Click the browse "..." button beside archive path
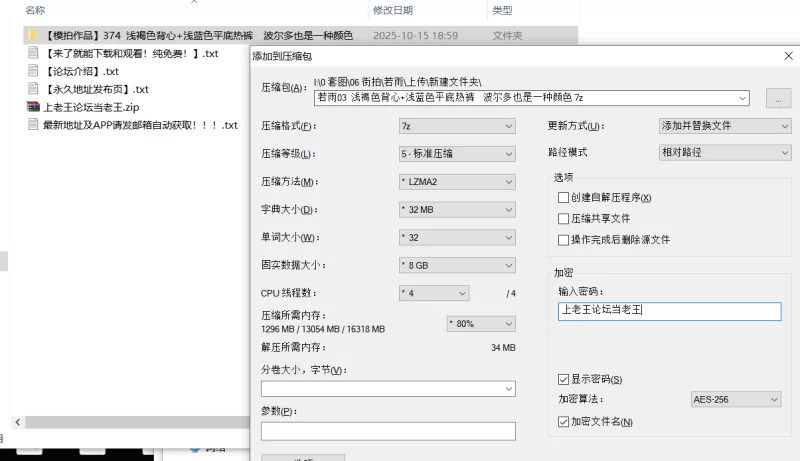The width and height of the screenshot is (800, 461). coord(778,98)
